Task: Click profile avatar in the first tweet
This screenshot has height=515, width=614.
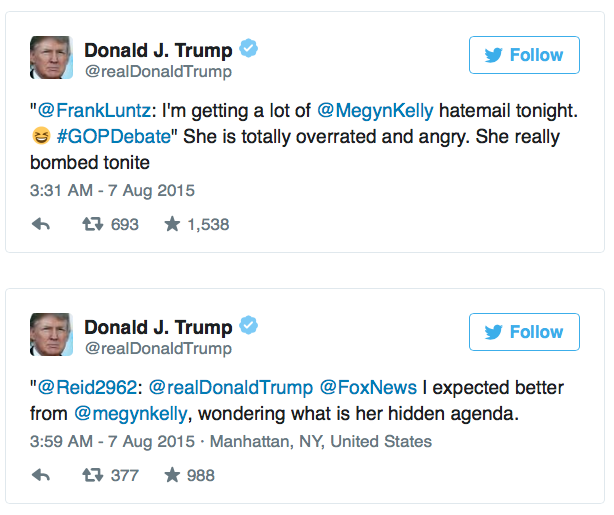Action: [x=50, y=59]
